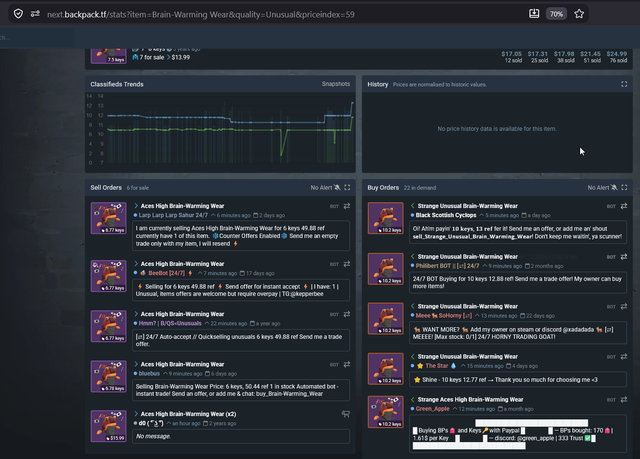Click '22 in demand' count text
This screenshot has height=459, width=640.
pos(420,188)
